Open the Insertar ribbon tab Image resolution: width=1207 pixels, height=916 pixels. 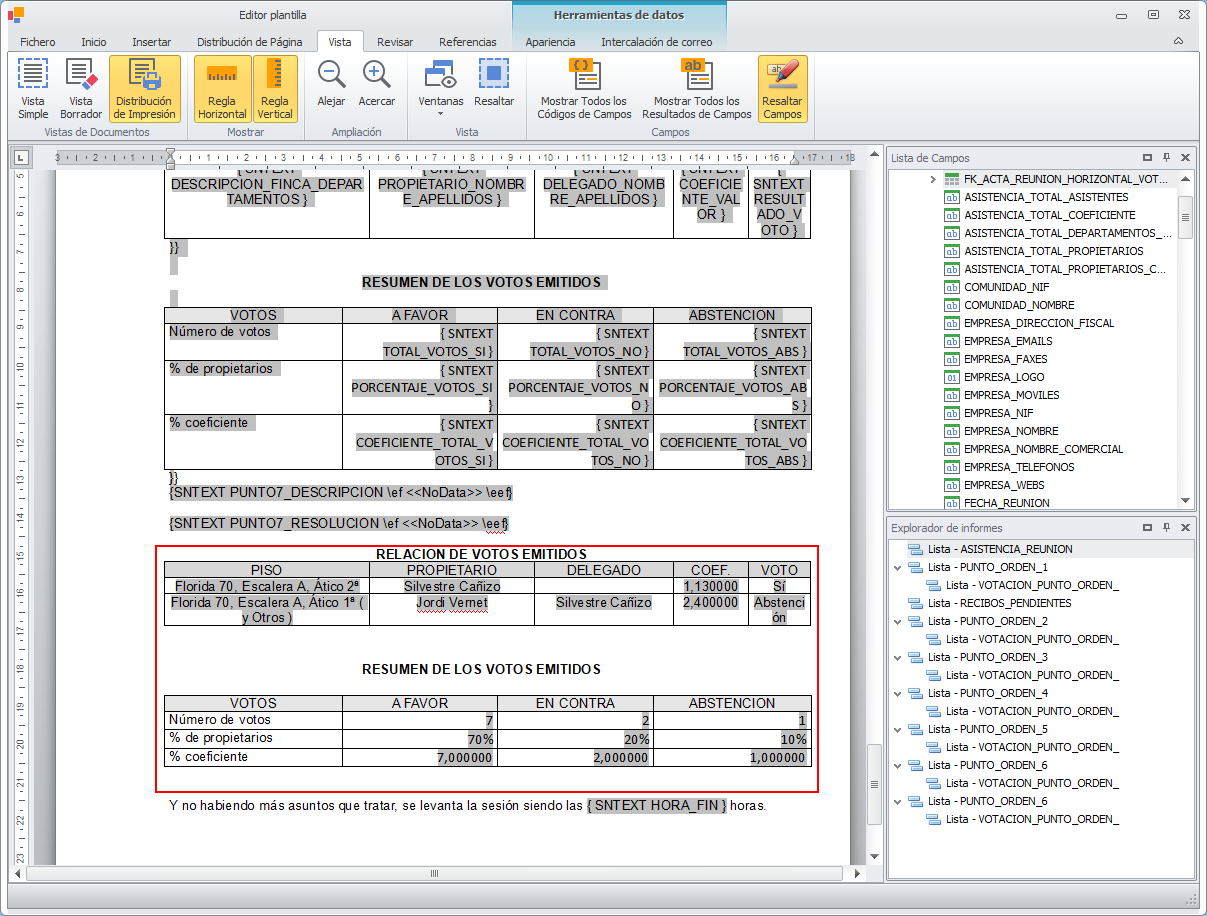pos(151,42)
